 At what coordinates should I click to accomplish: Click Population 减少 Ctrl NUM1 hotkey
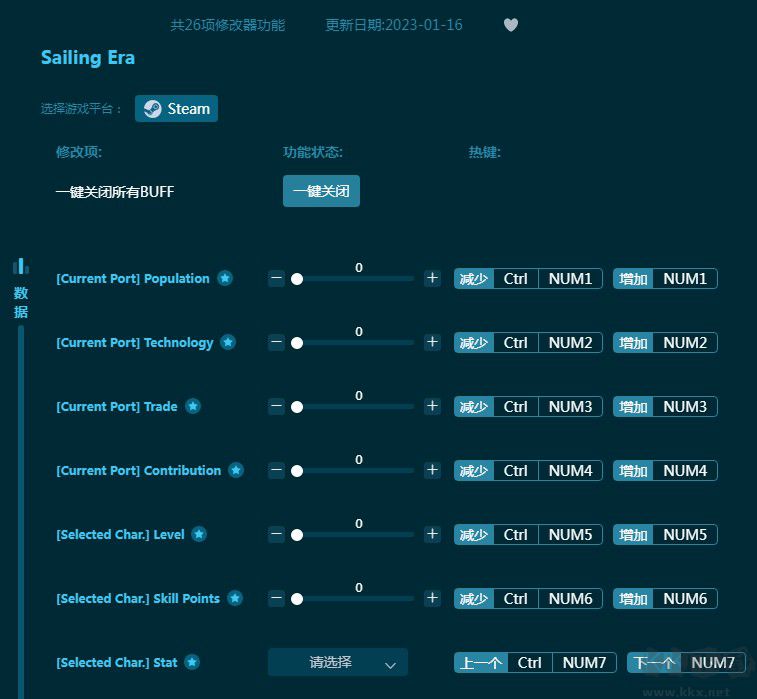point(528,279)
